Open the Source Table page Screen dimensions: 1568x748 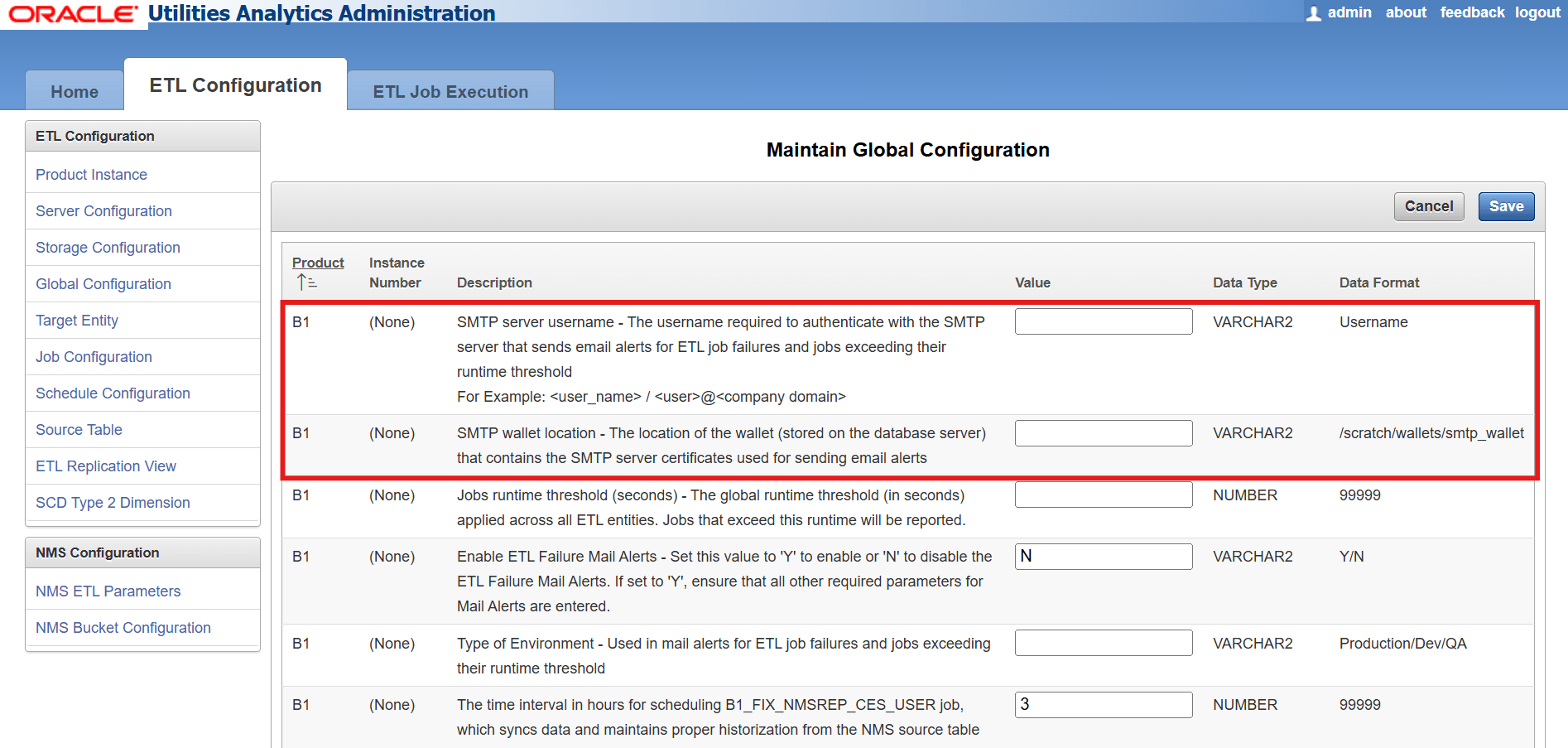coord(79,429)
